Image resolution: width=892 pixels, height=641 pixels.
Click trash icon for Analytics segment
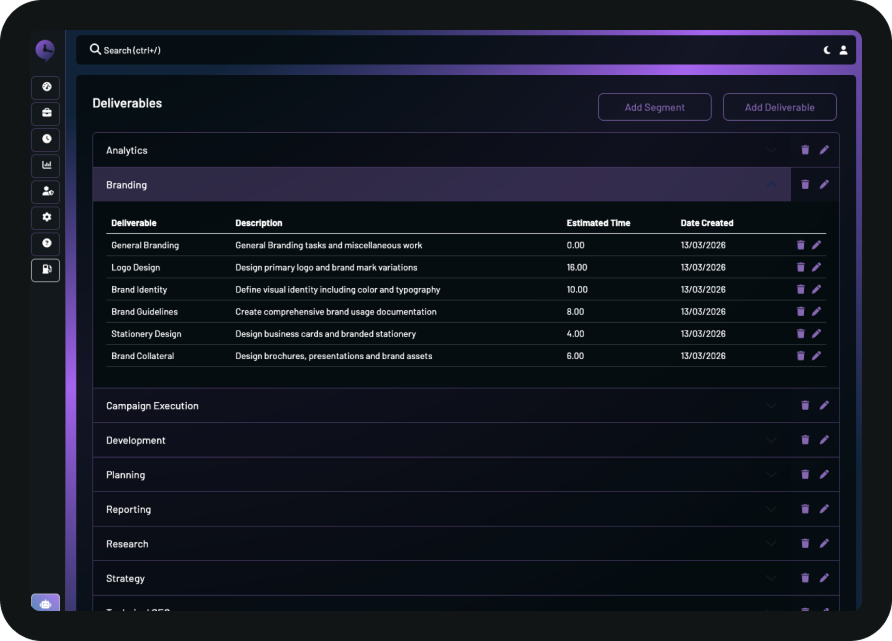pyautogui.click(x=805, y=150)
